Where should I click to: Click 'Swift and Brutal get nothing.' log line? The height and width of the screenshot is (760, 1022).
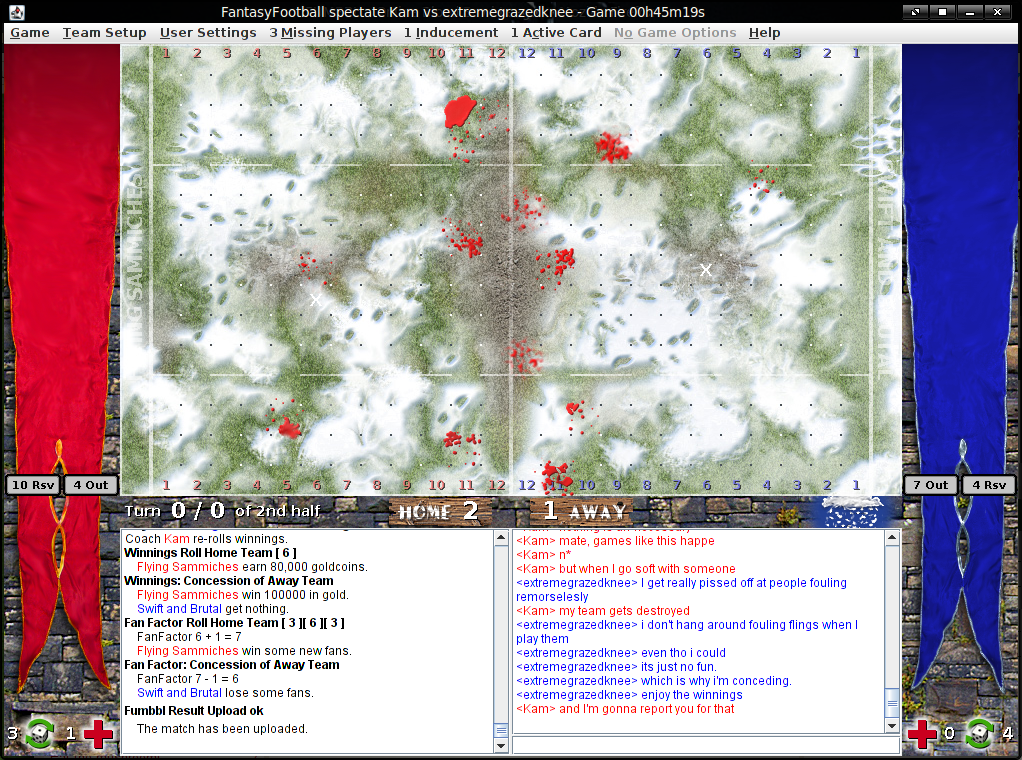(212, 608)
